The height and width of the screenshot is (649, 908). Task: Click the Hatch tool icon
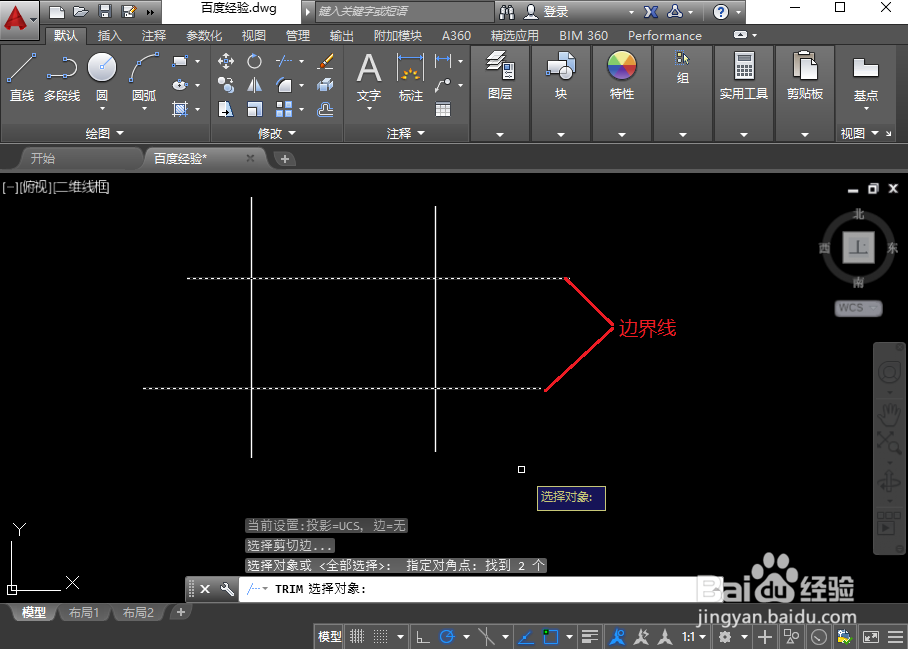tap(180, 109)
